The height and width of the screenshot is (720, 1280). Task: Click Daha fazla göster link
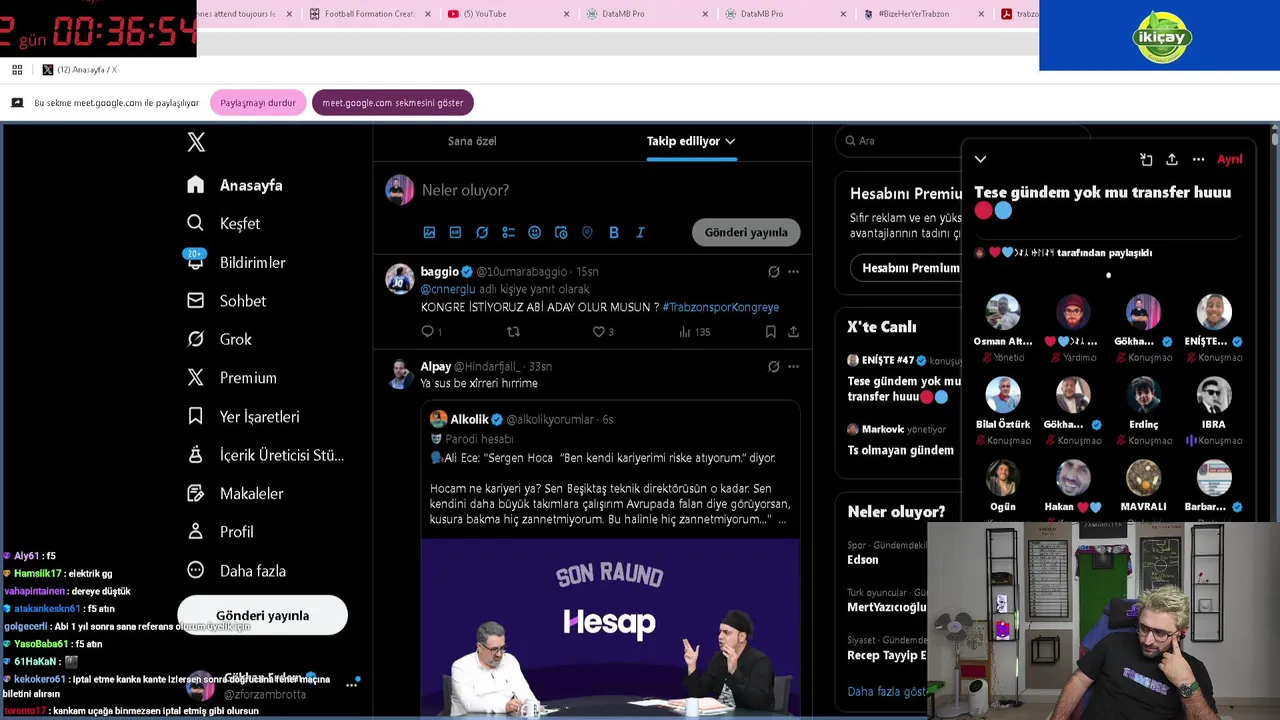(887, 691)
